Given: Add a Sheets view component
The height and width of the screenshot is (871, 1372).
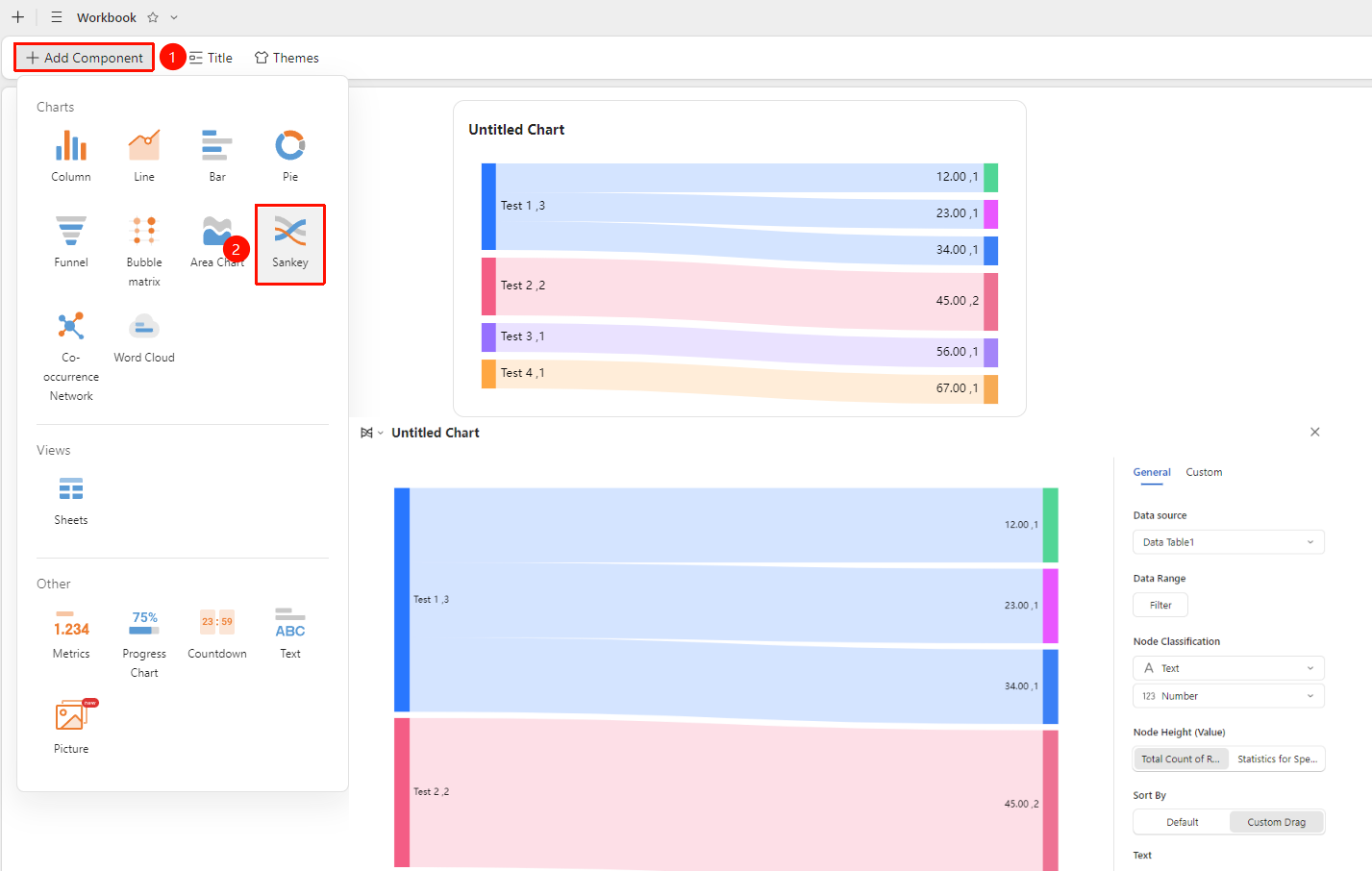Looking at the screenshot, I should (x=71, y=501).
